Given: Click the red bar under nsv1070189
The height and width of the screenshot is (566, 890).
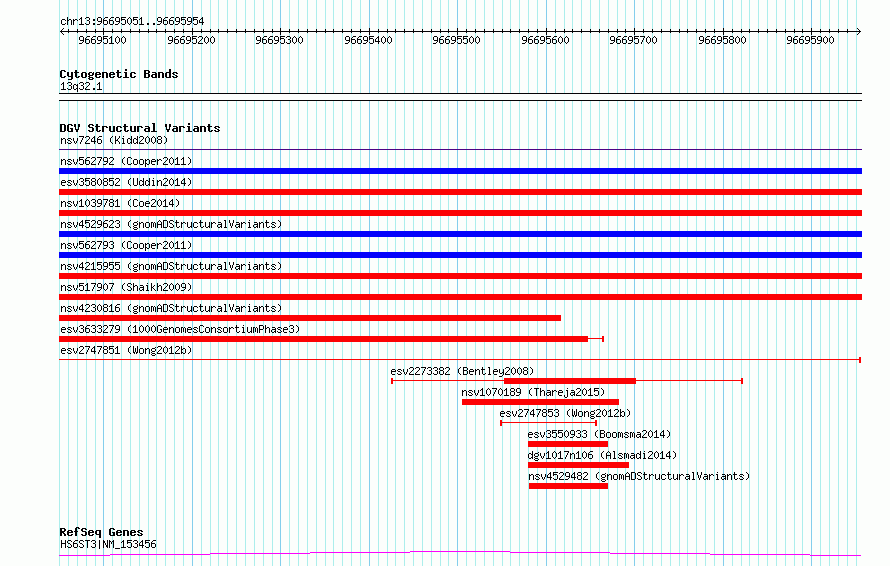Looking at the screenshot, I should point(540,402).
